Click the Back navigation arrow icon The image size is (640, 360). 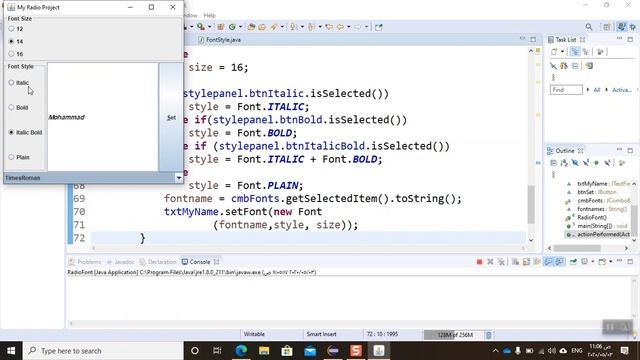pos(340,27)
